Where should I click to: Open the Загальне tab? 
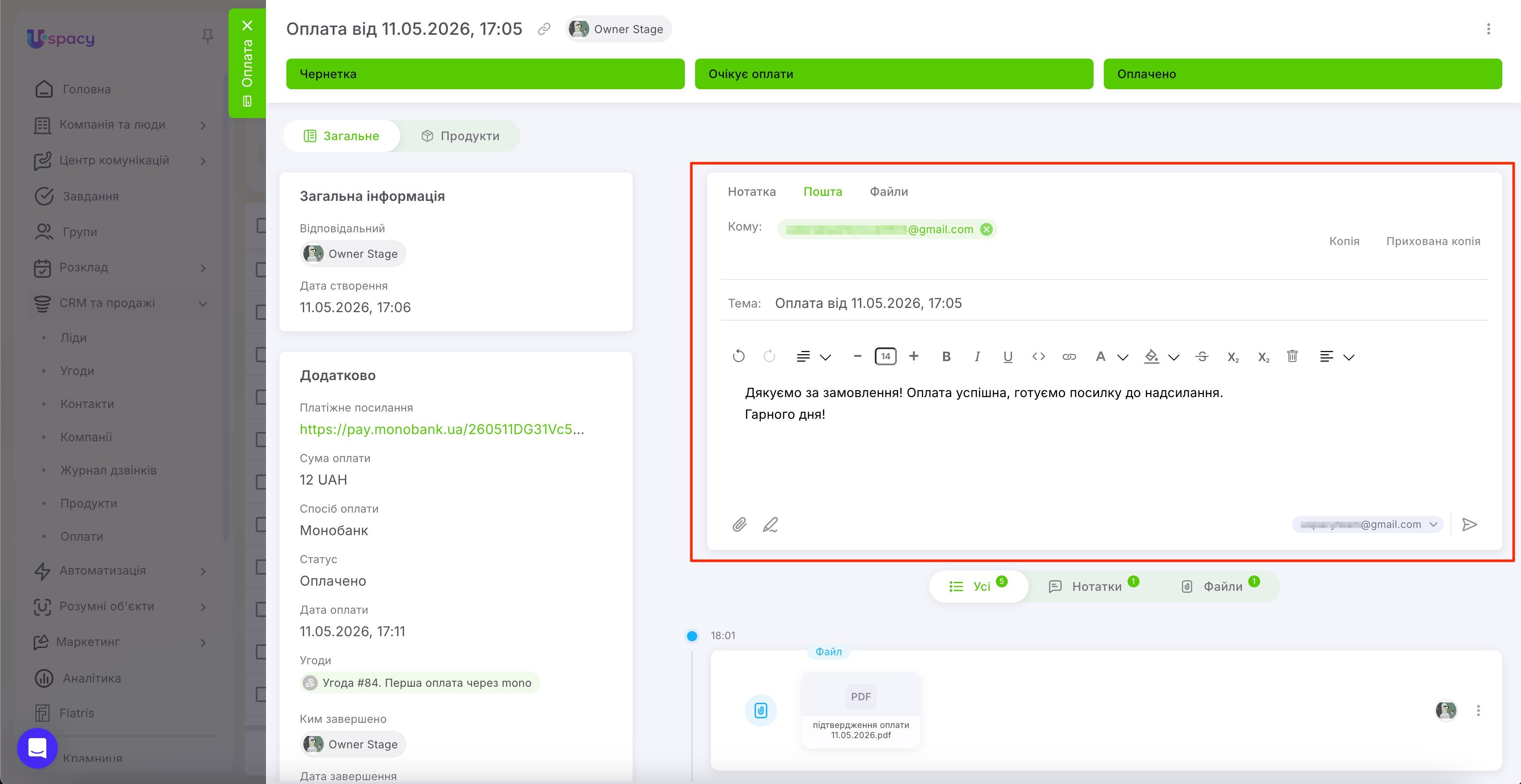(341, 136)
